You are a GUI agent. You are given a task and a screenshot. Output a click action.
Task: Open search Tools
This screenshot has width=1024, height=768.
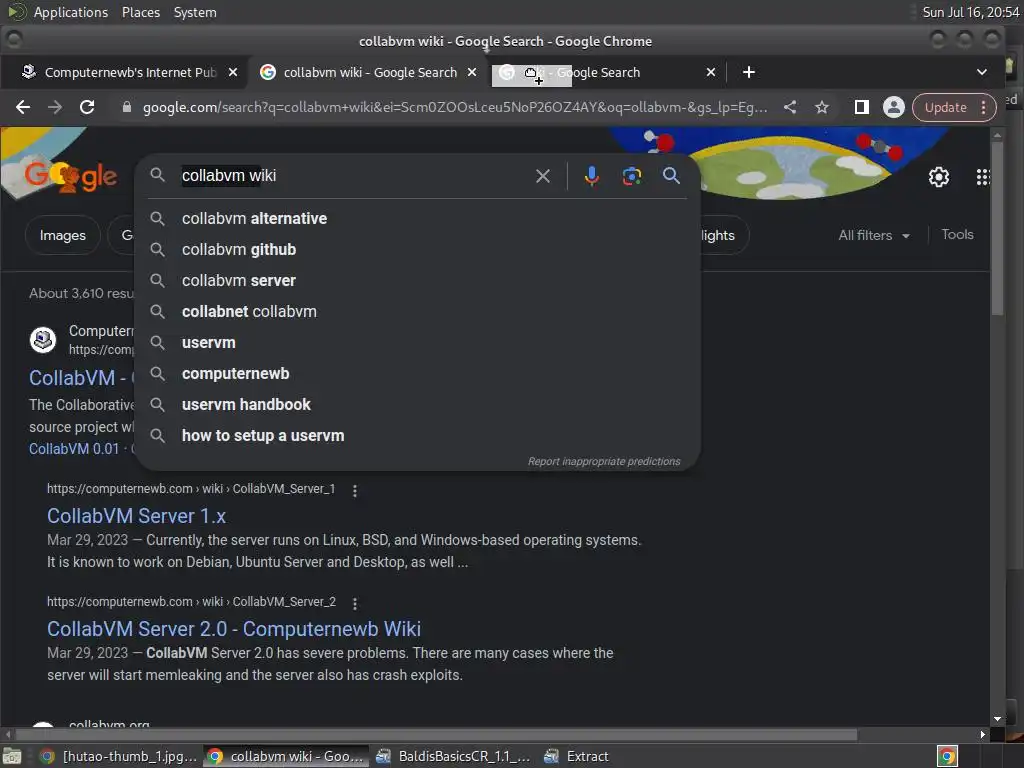click(x=957, y=234)
